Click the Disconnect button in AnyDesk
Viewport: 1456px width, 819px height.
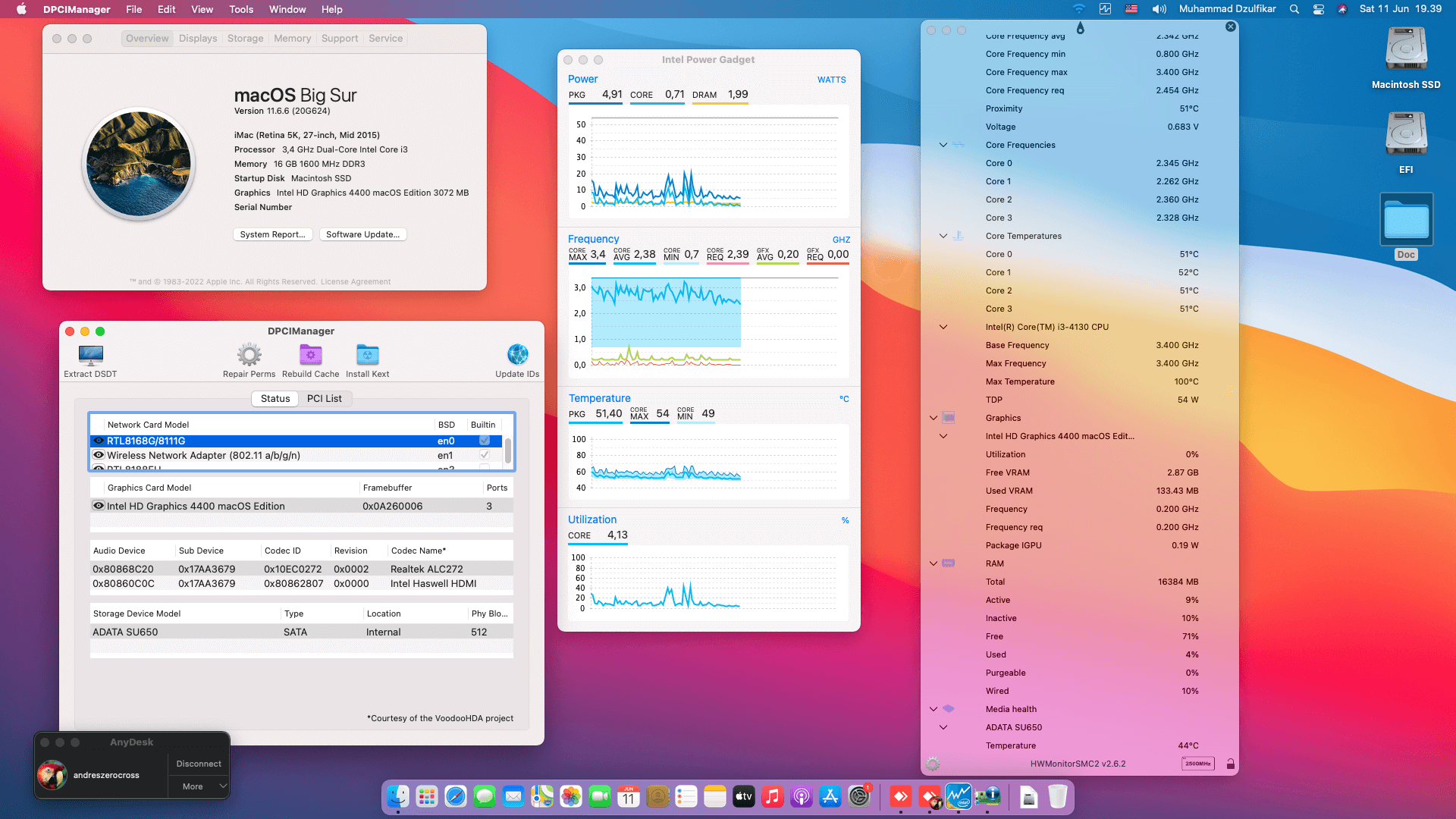pyautogui.click(x=199, y=764)
